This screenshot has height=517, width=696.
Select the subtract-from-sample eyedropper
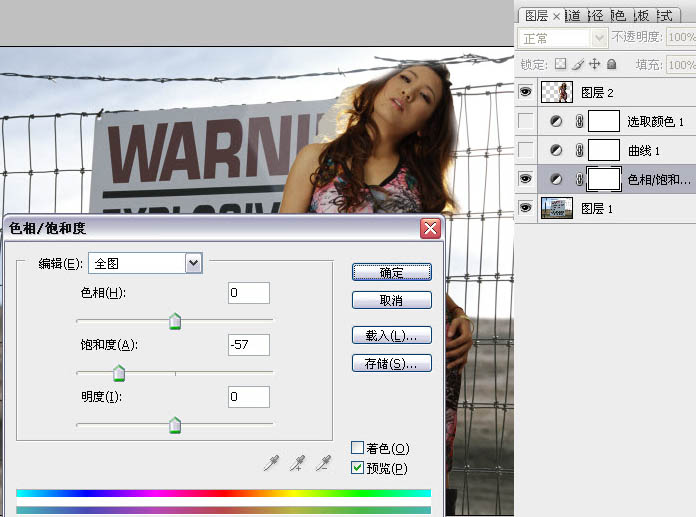click(x=322, y=462)
